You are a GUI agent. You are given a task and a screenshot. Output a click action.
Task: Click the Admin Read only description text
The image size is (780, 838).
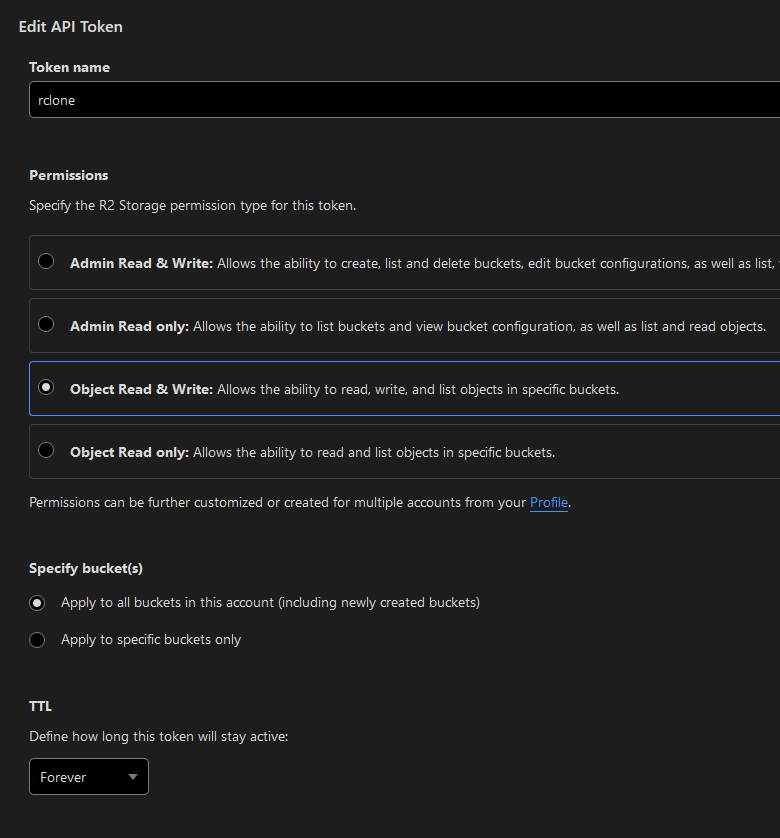pos(480,326)
